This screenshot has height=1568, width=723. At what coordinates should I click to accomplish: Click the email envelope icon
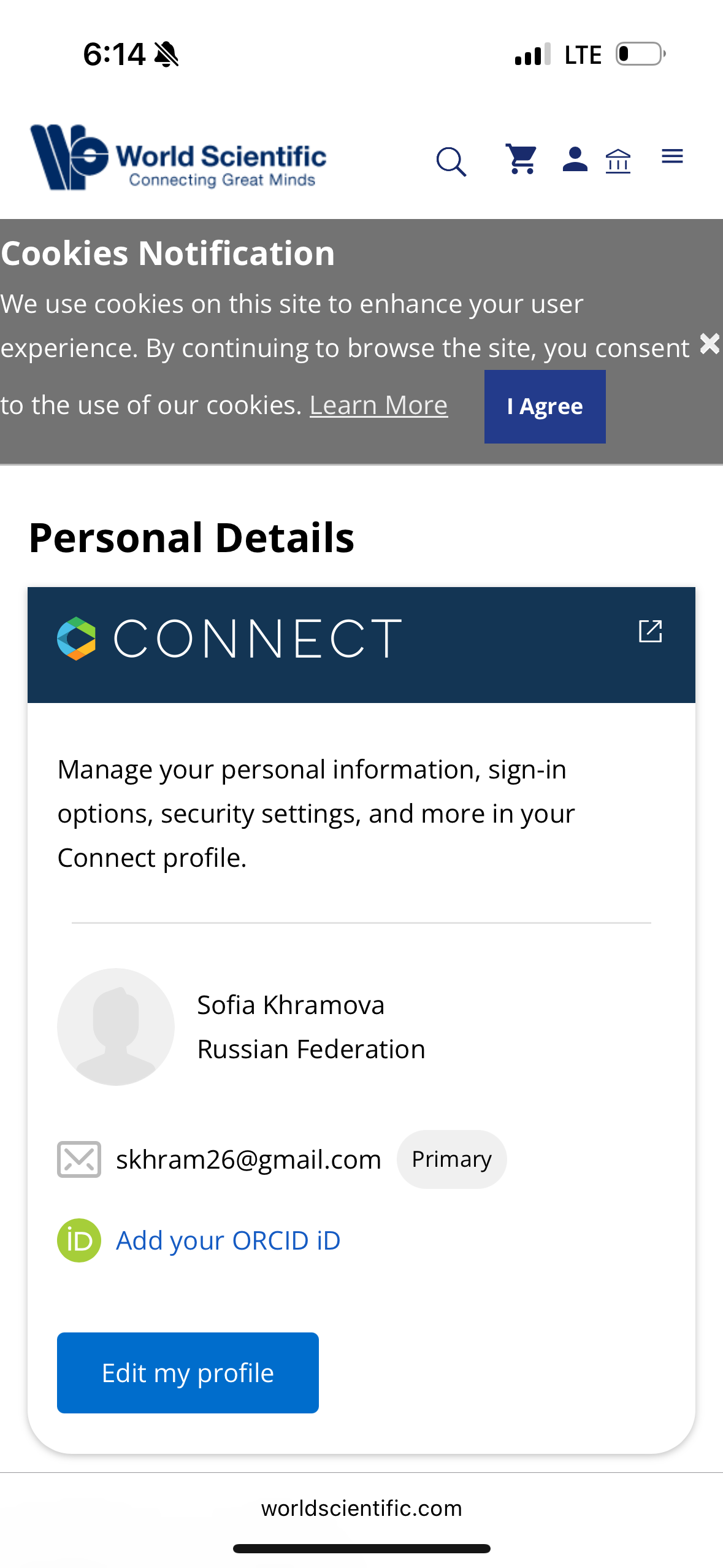[79, 1159]
